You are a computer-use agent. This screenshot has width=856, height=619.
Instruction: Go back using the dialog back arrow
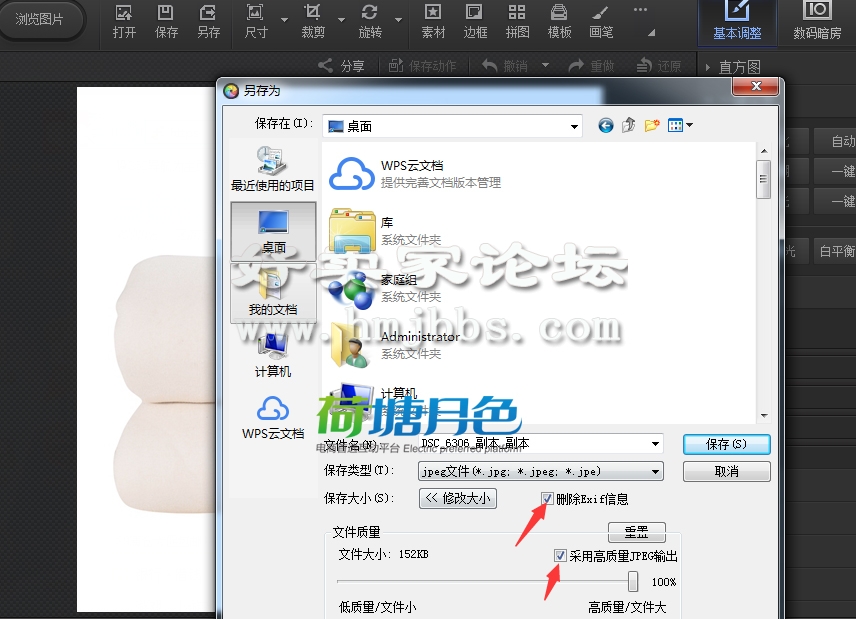coord(606,125)
